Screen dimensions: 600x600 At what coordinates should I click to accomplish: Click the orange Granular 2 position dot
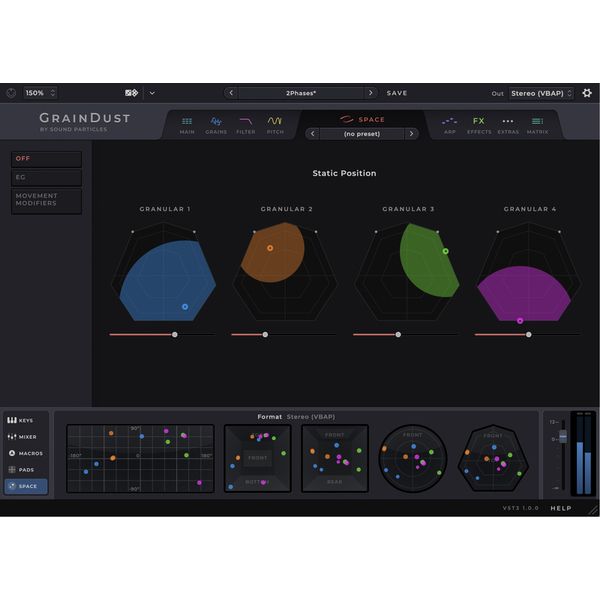point(270,248)
